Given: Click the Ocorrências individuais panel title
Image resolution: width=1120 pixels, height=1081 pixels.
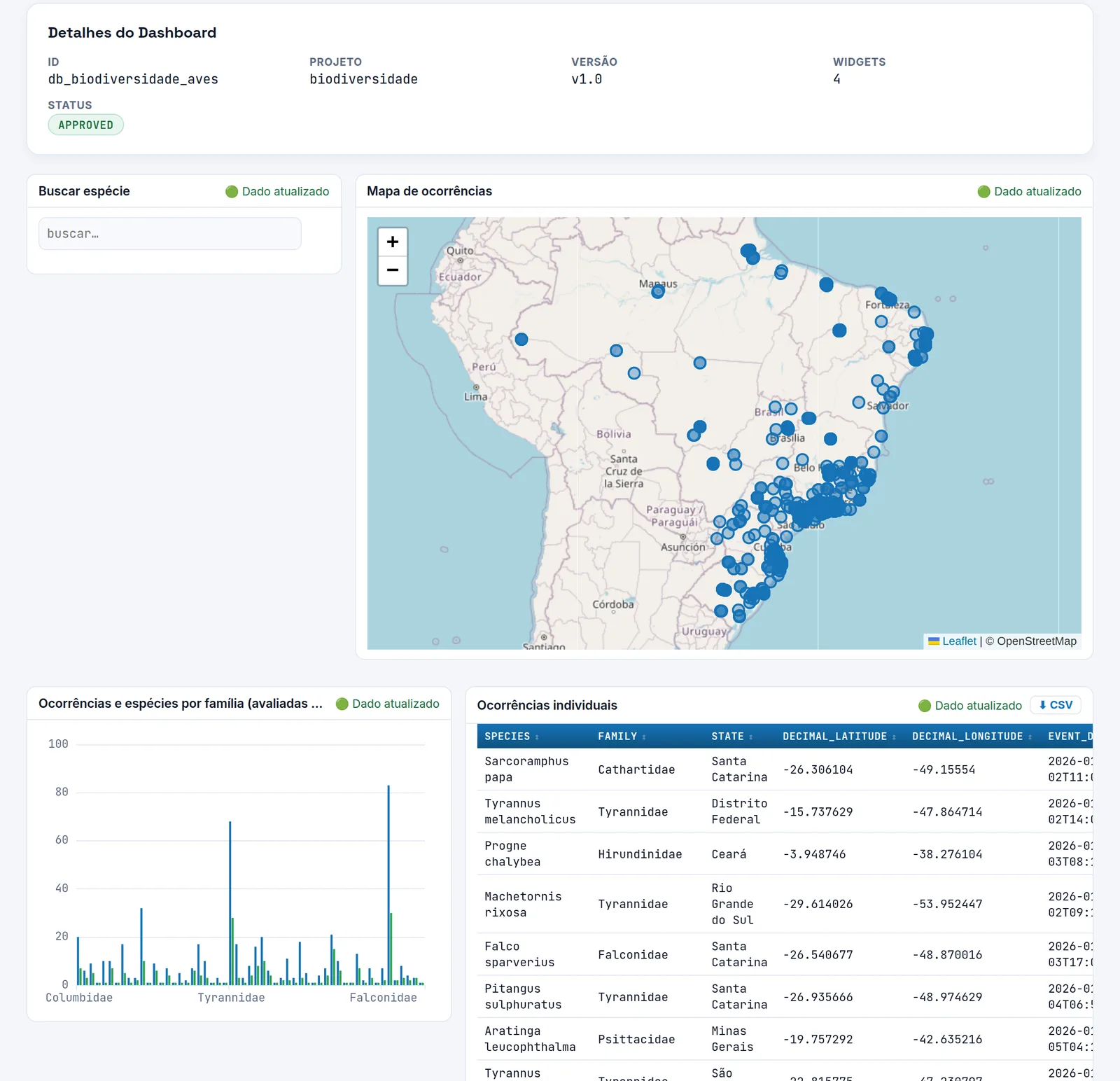Looking at the screenshot, I should [x=547, y=705].
